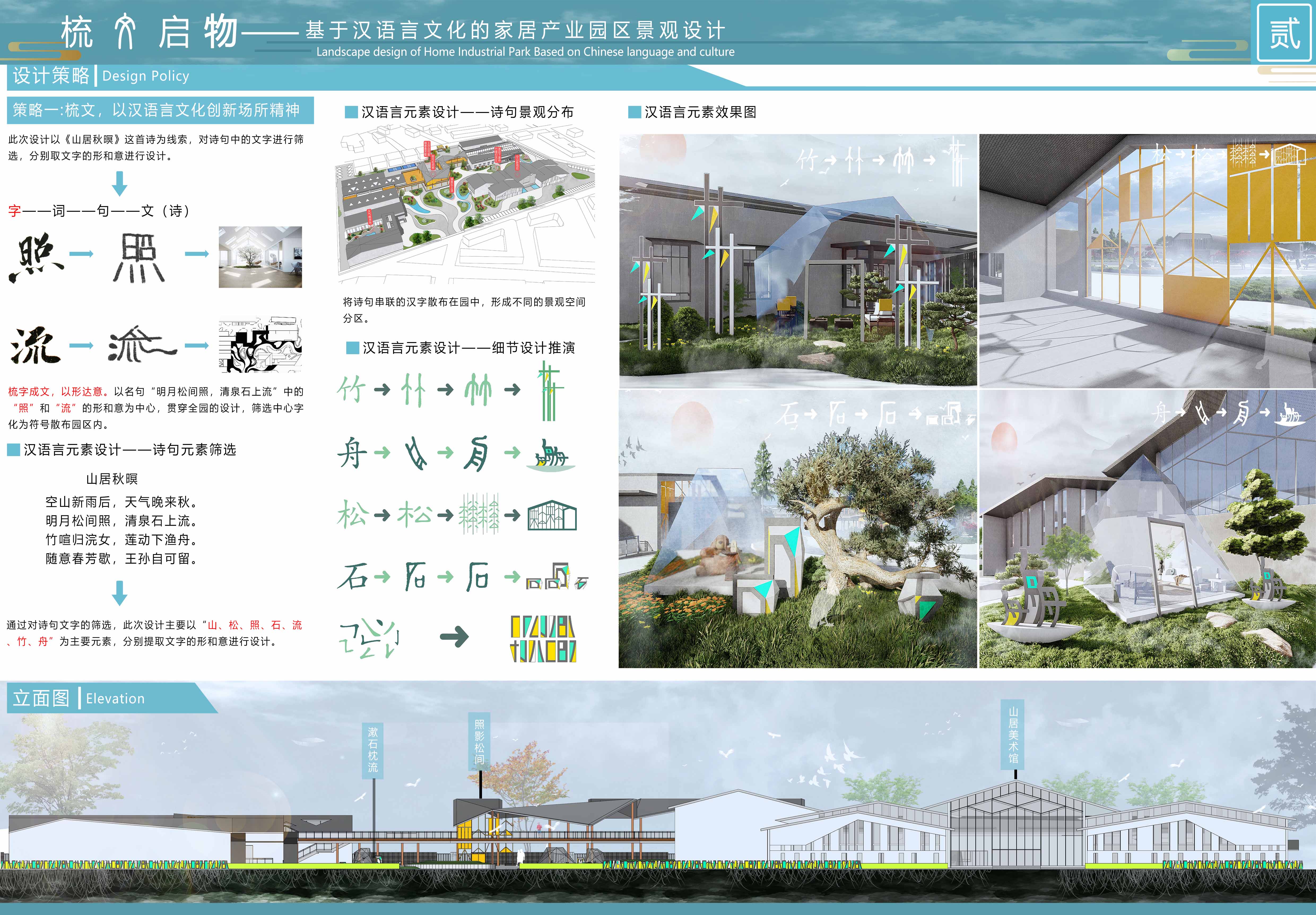Click the vertical label 漱石枕流
This screenshot has width=1316, height=915.
click(x=372, y=750)
